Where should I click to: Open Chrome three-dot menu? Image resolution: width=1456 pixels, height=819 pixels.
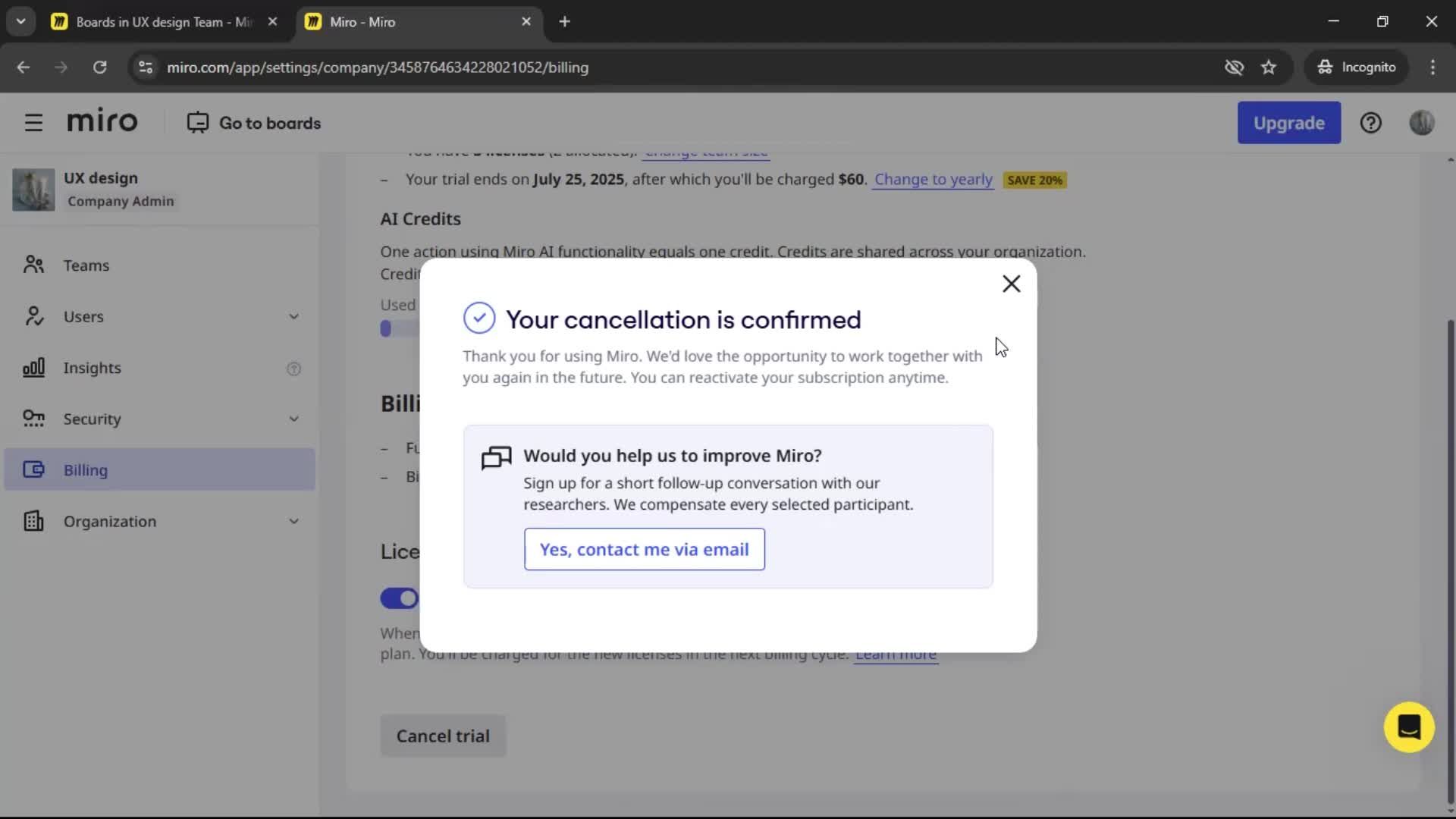[x=1432, y=67]
